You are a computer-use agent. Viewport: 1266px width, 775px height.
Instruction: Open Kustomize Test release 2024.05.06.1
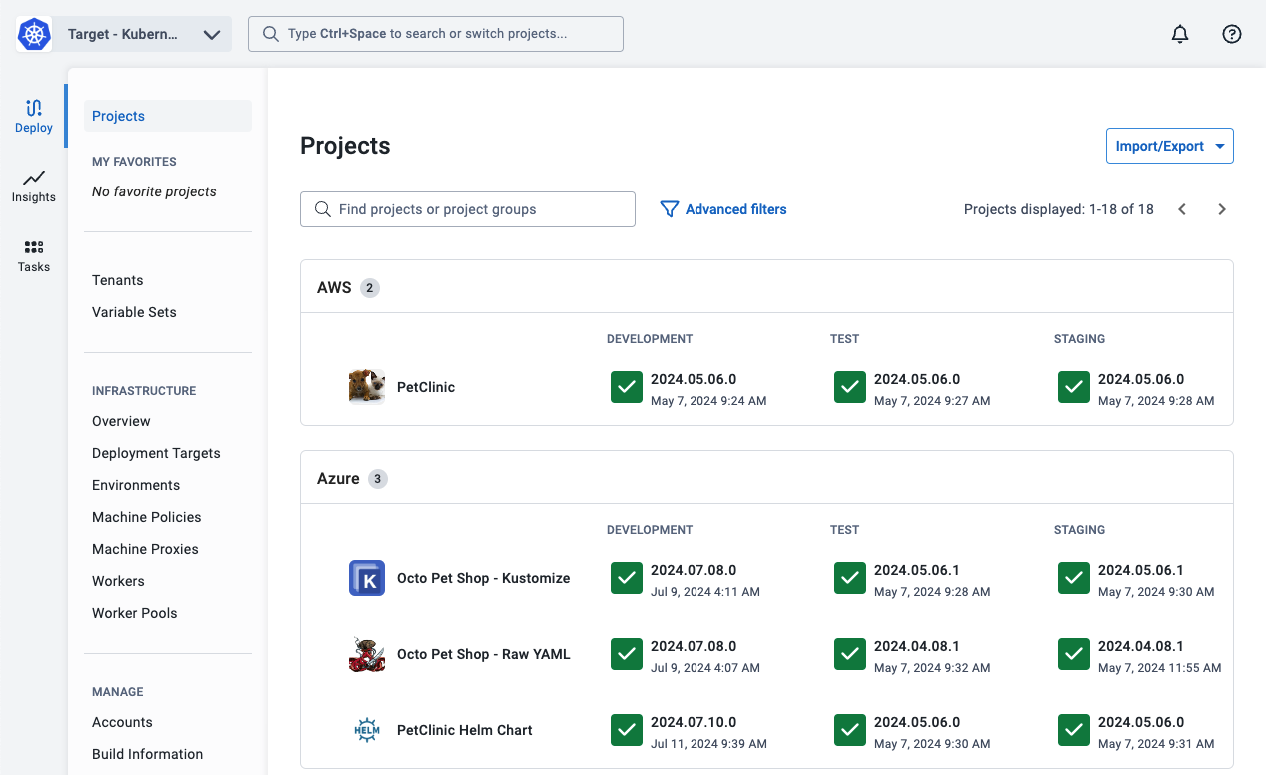917,570
